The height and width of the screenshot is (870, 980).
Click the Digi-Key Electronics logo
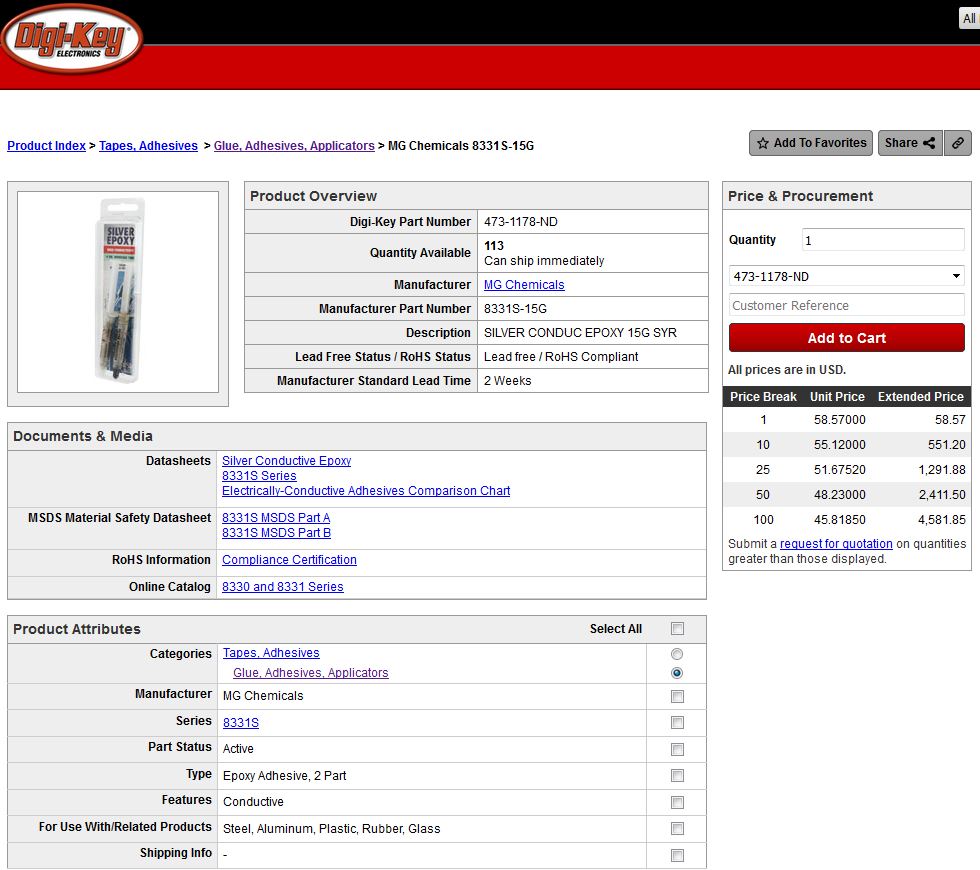71,39
